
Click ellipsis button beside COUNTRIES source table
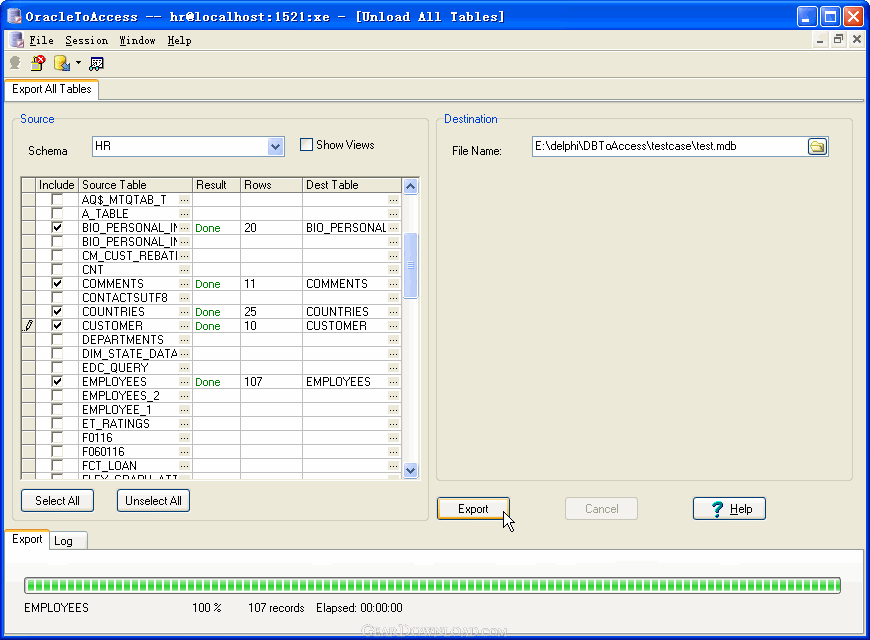coord(184,312)
